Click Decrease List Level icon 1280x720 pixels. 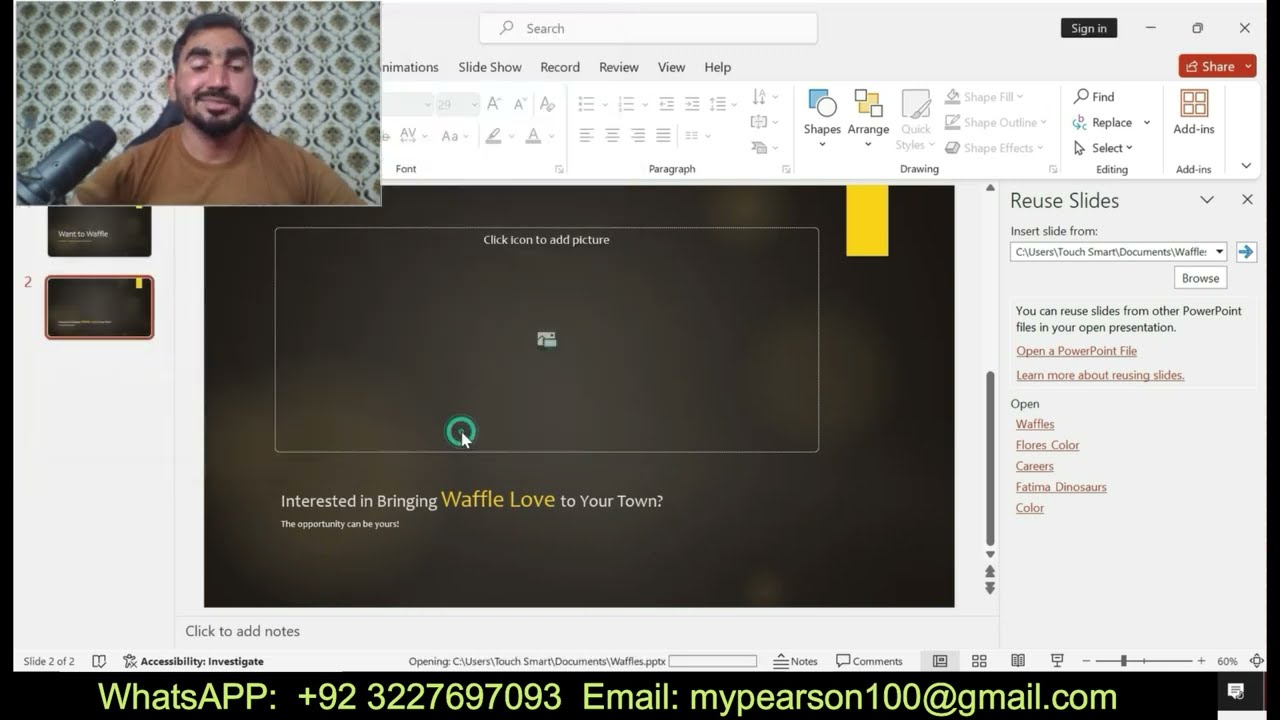[667, 104]
